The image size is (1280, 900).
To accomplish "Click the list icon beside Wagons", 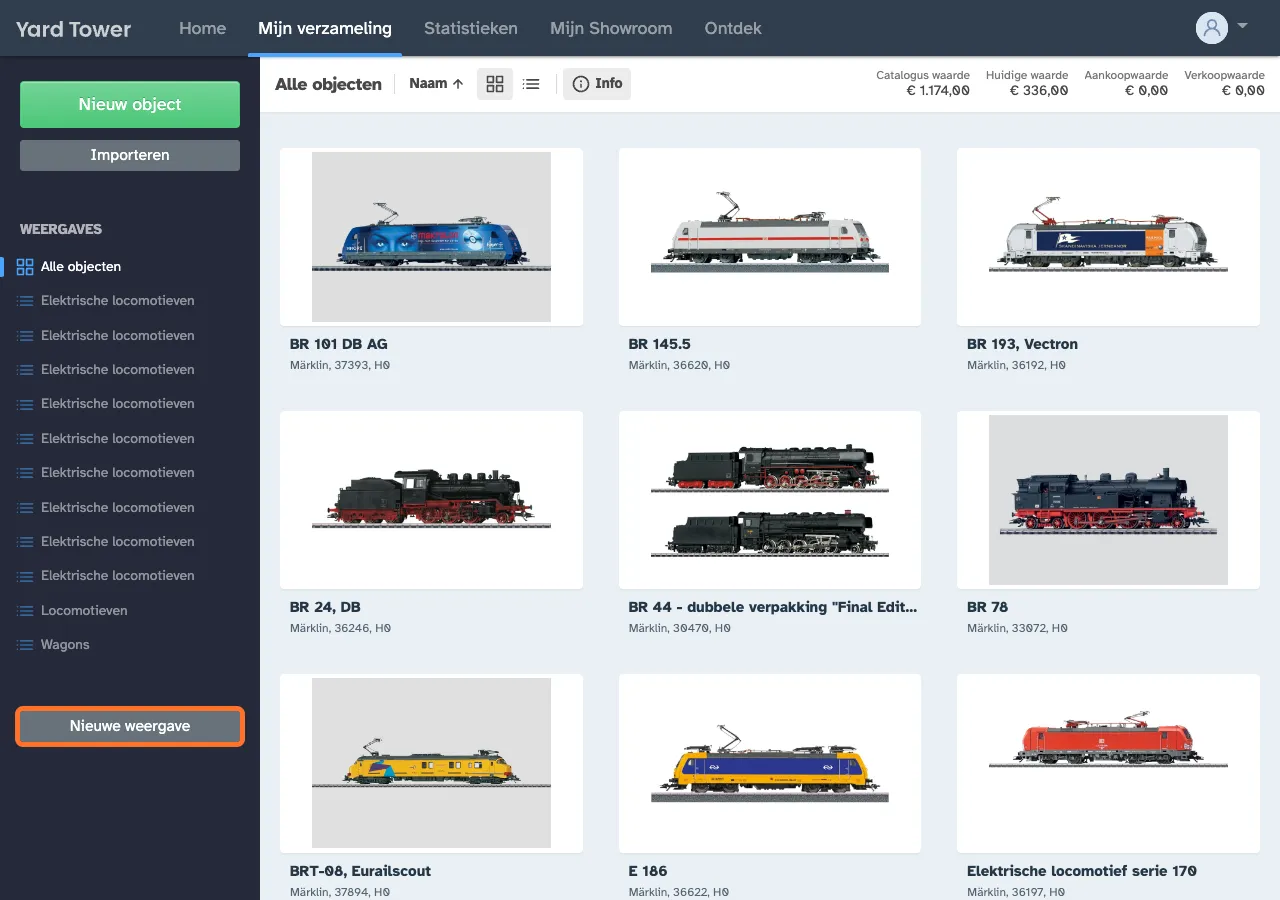I will coord(26,645).
